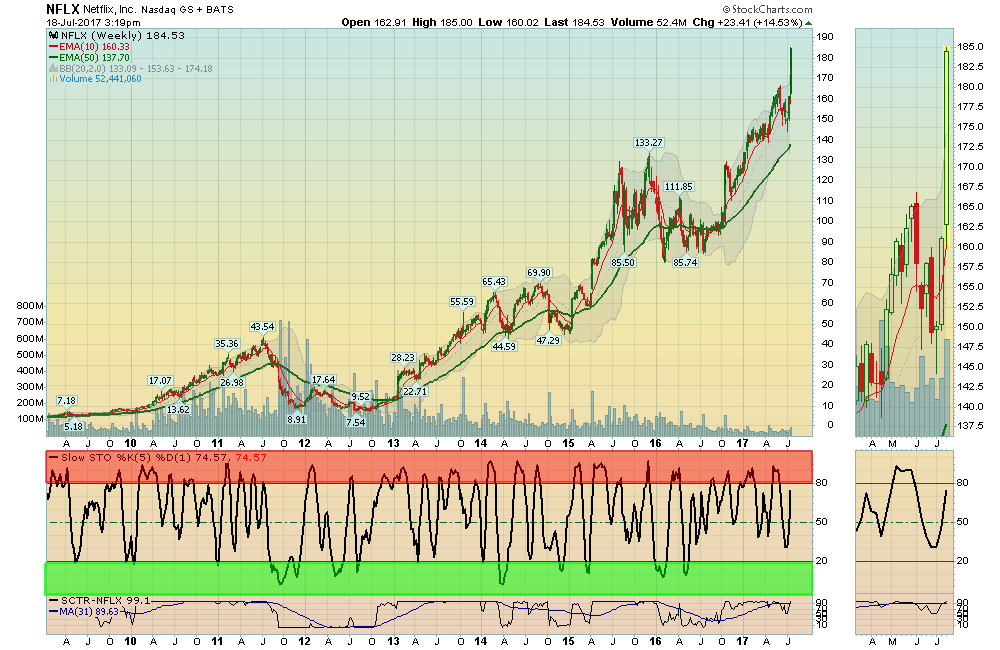Click the 85.74 low price label
This screenshot has width=1000, height=650.
[685, 262]
